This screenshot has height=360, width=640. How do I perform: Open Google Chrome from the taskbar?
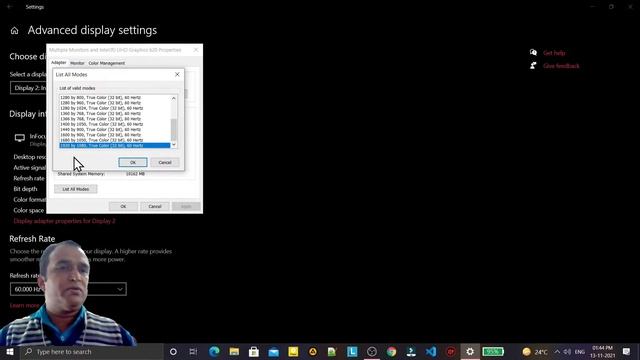(391, 351)
